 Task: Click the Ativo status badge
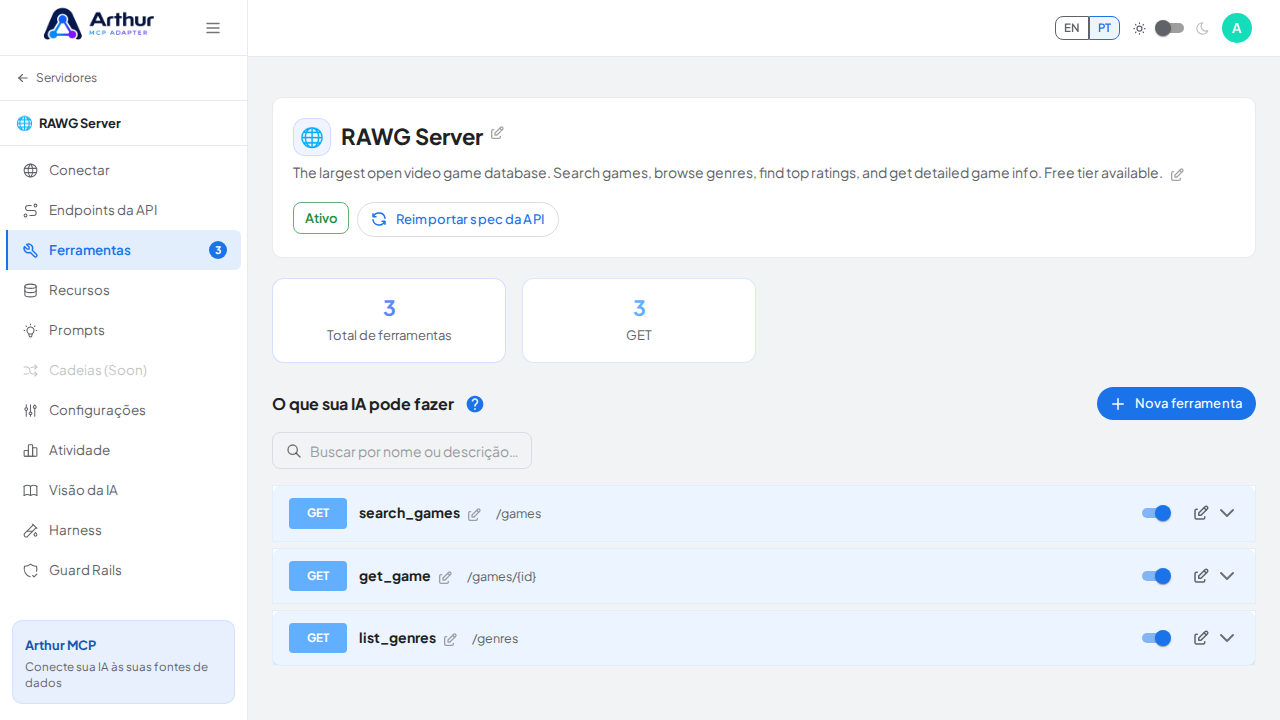tap(321, 218)
